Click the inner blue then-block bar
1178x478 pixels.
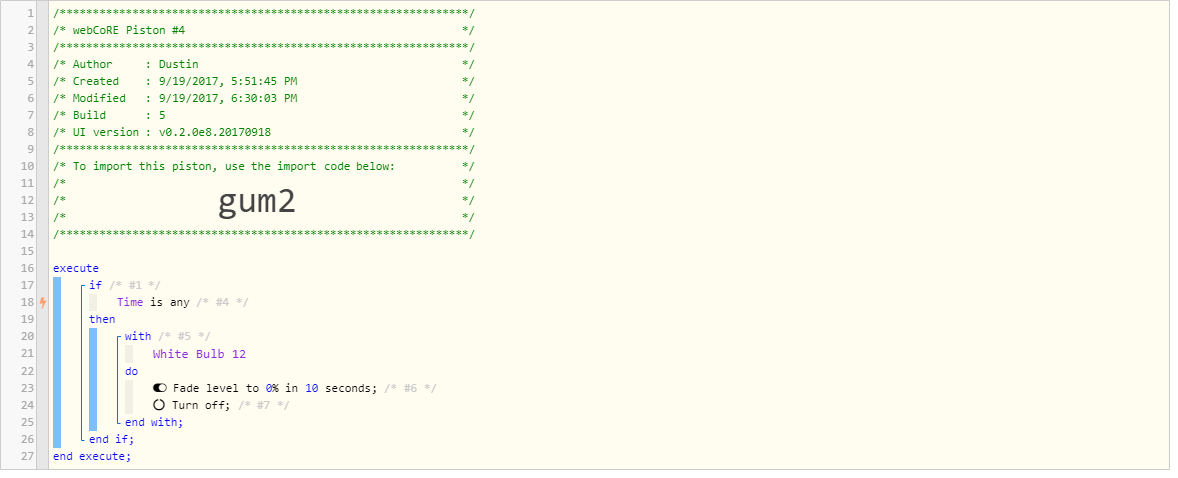coord(93,380)
